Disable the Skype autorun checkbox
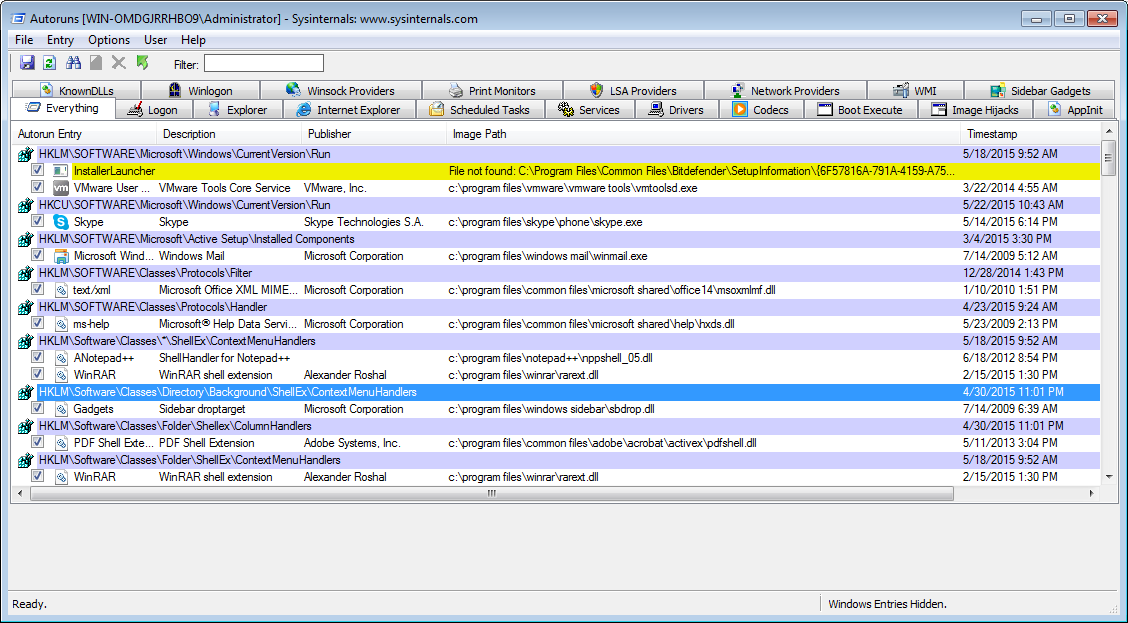1128x623 pixels. (37, 222)
